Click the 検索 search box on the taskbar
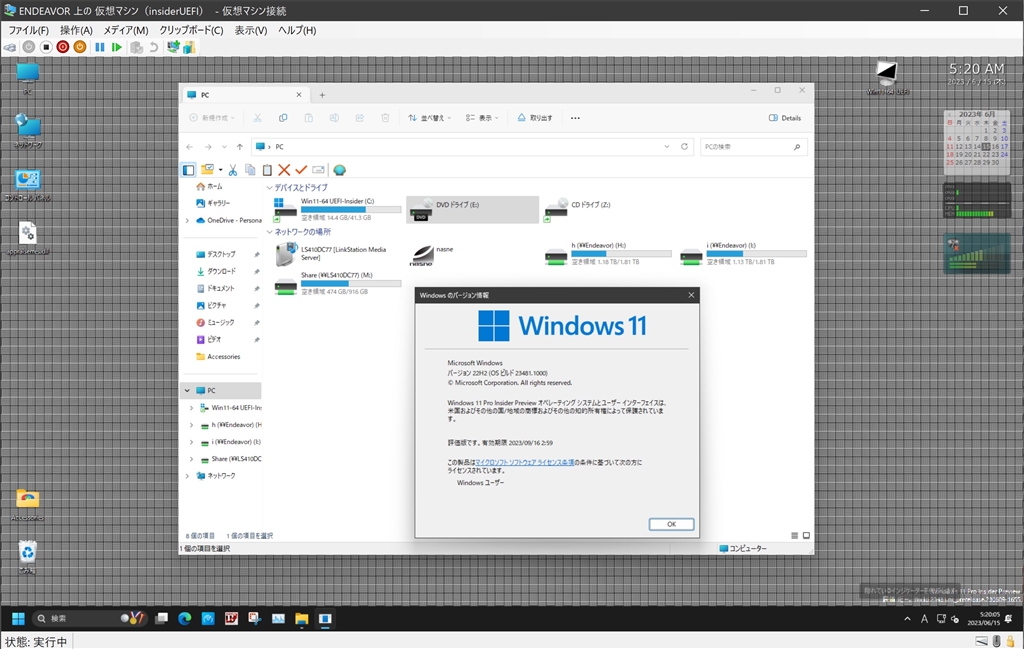The height and width of the screenshot is (649, 1024). tap(88, 618)
